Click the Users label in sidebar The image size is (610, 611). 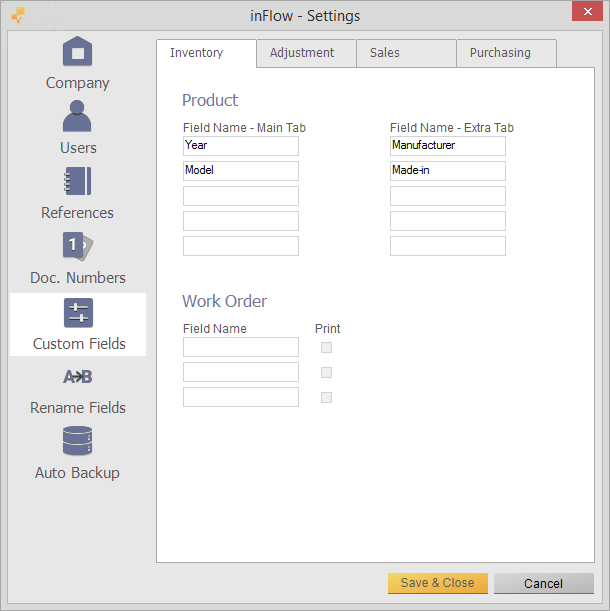78,148
